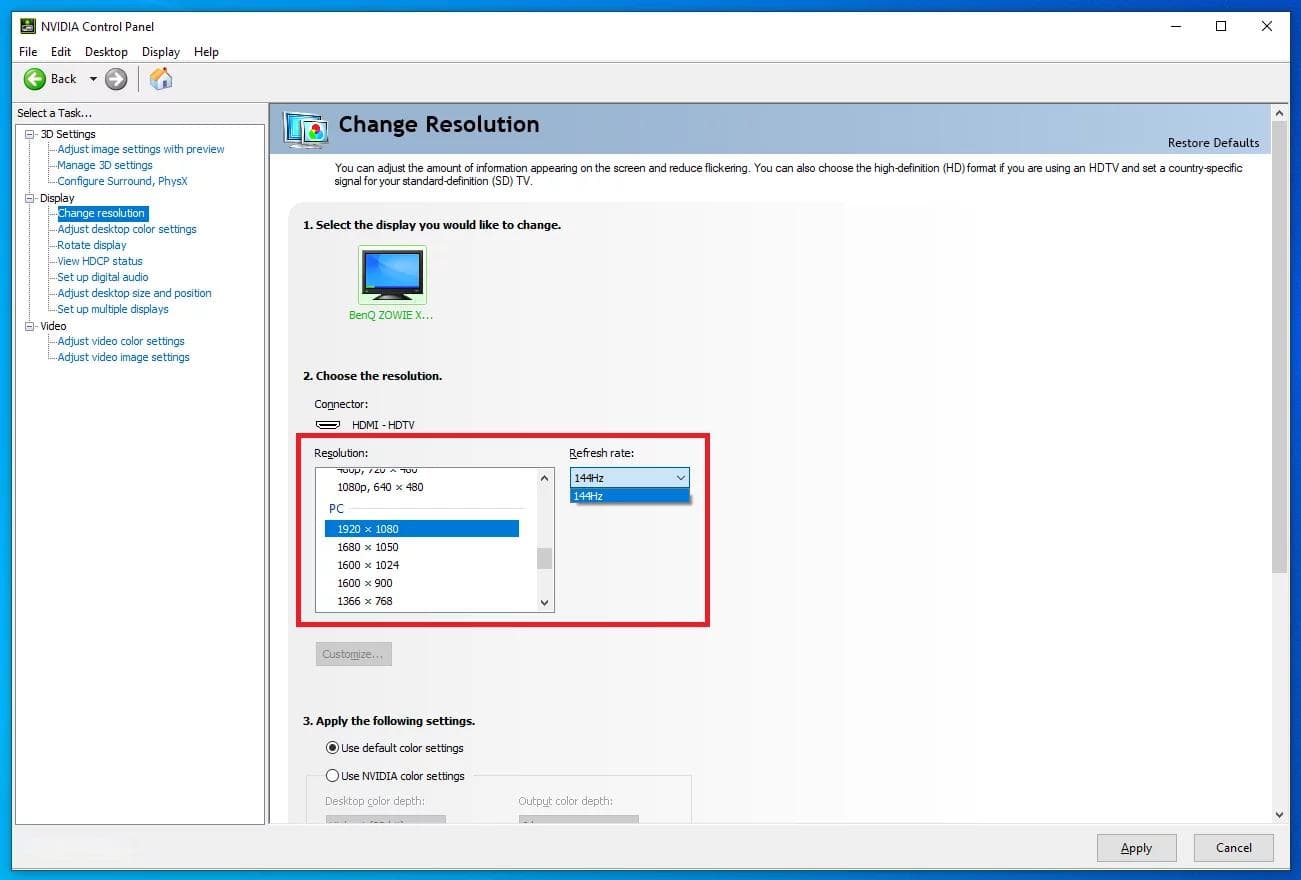This screenshot has width=1301, height=880.
Task: Click the Restore Defaults link
Action: (1213, 143)
